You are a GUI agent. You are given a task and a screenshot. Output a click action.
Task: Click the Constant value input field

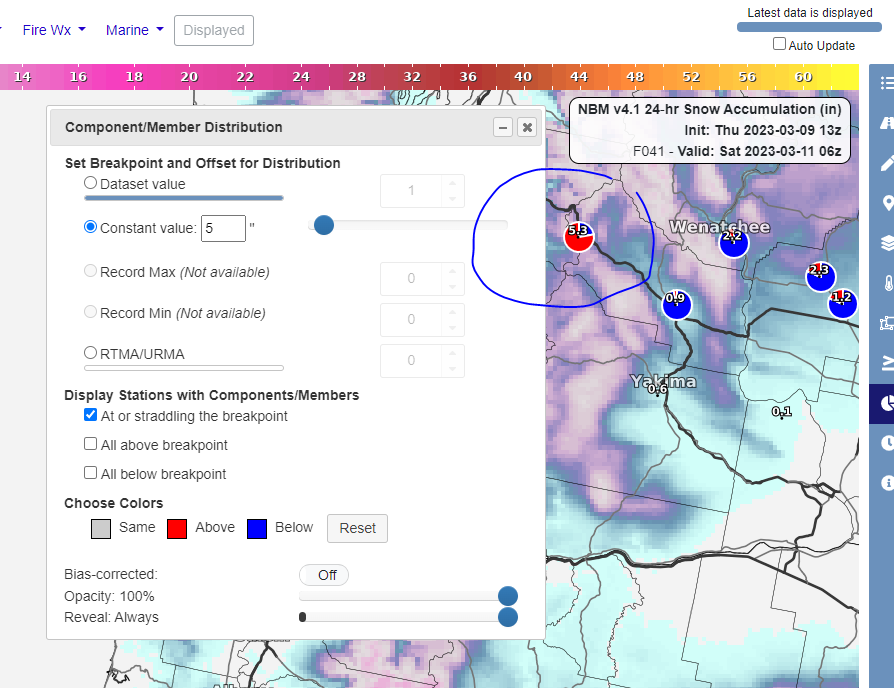point(223,228)
